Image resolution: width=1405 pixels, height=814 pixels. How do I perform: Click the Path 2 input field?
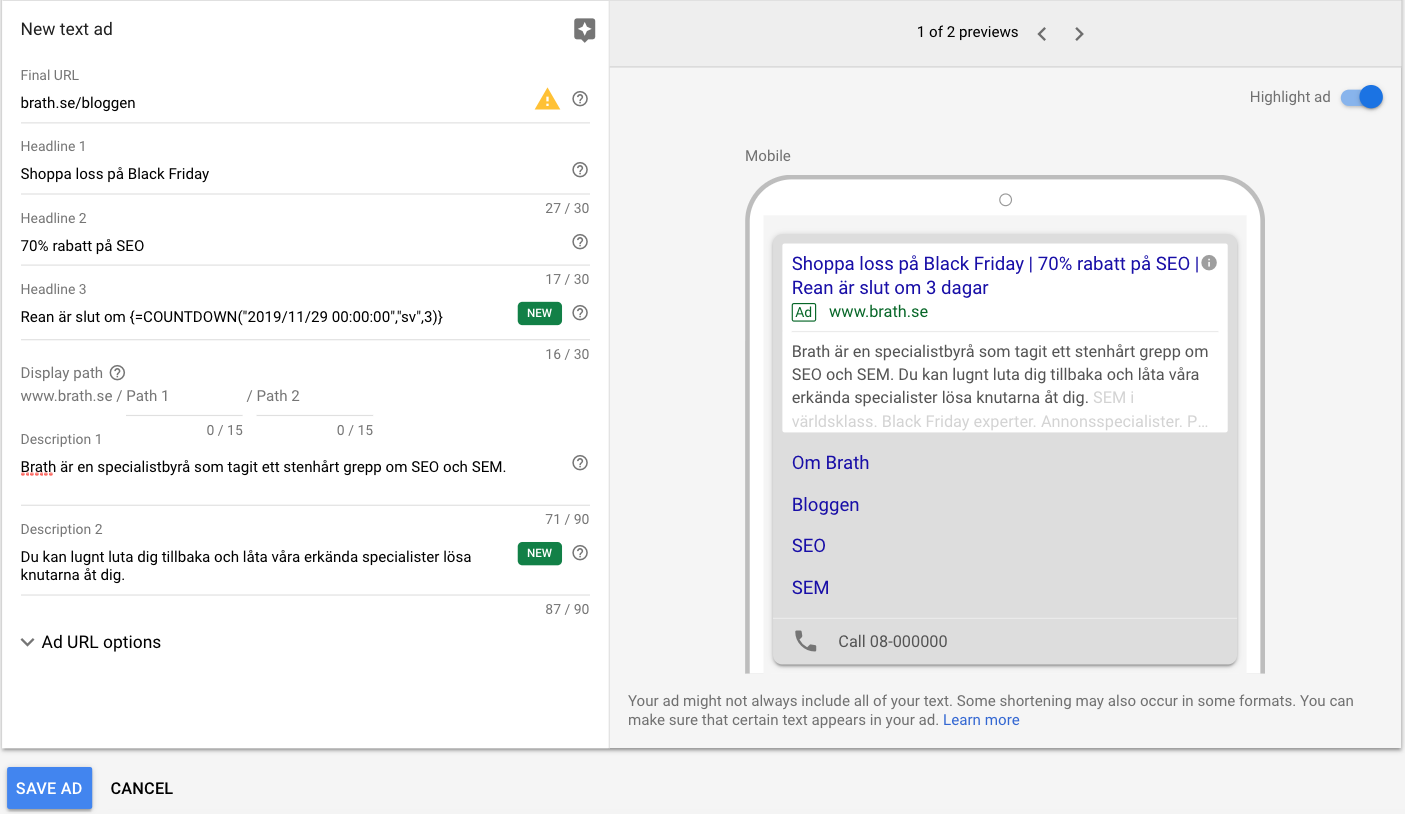click(x=314, y=397)
